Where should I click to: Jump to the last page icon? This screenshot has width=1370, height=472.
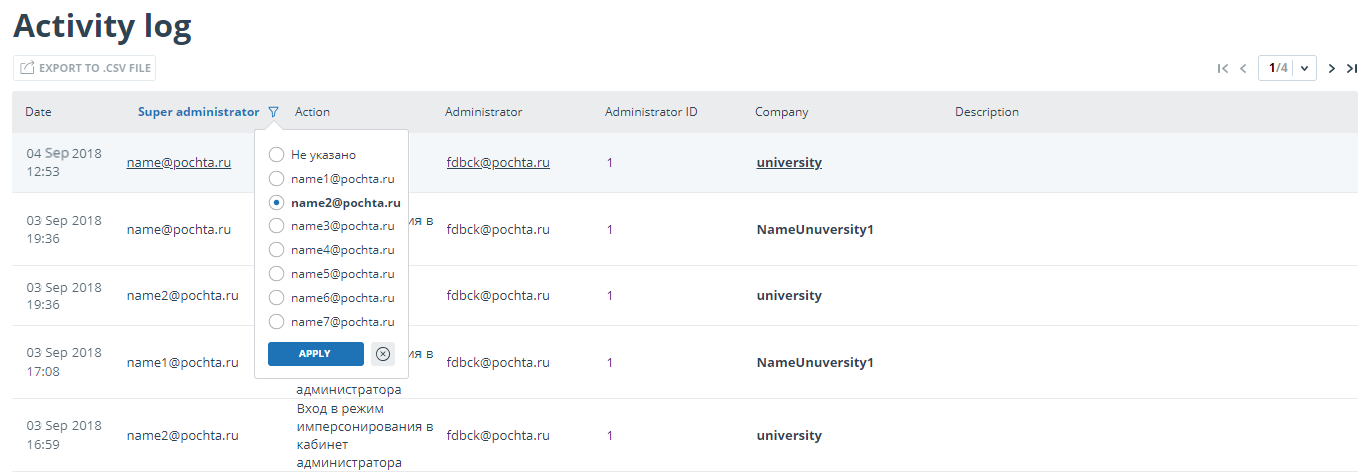point(1352,68)
